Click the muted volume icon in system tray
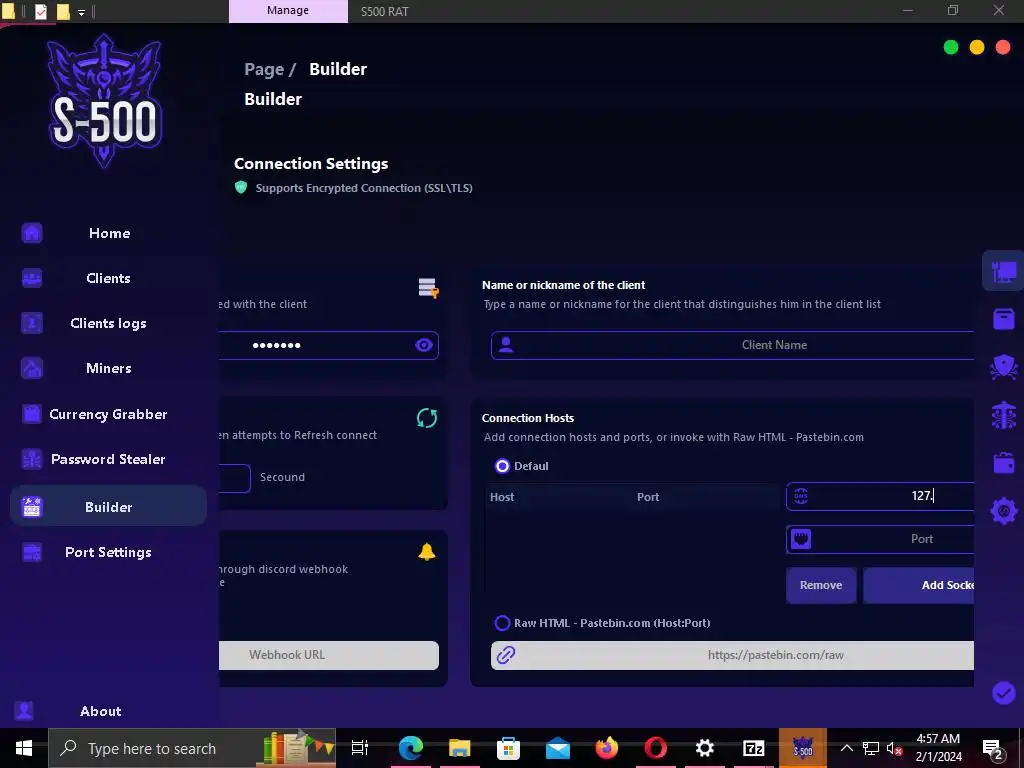Viewport: 1024px width, 768px height. tap(895, 749)
